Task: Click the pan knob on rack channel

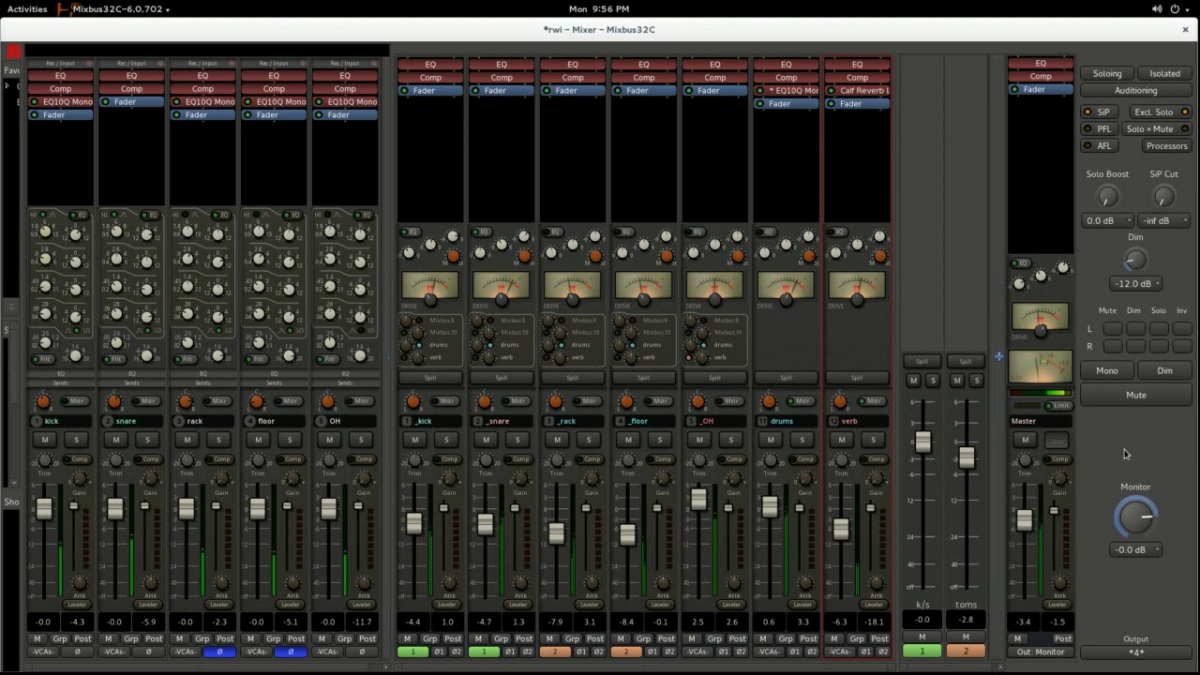Action: (x=185, y=401)
